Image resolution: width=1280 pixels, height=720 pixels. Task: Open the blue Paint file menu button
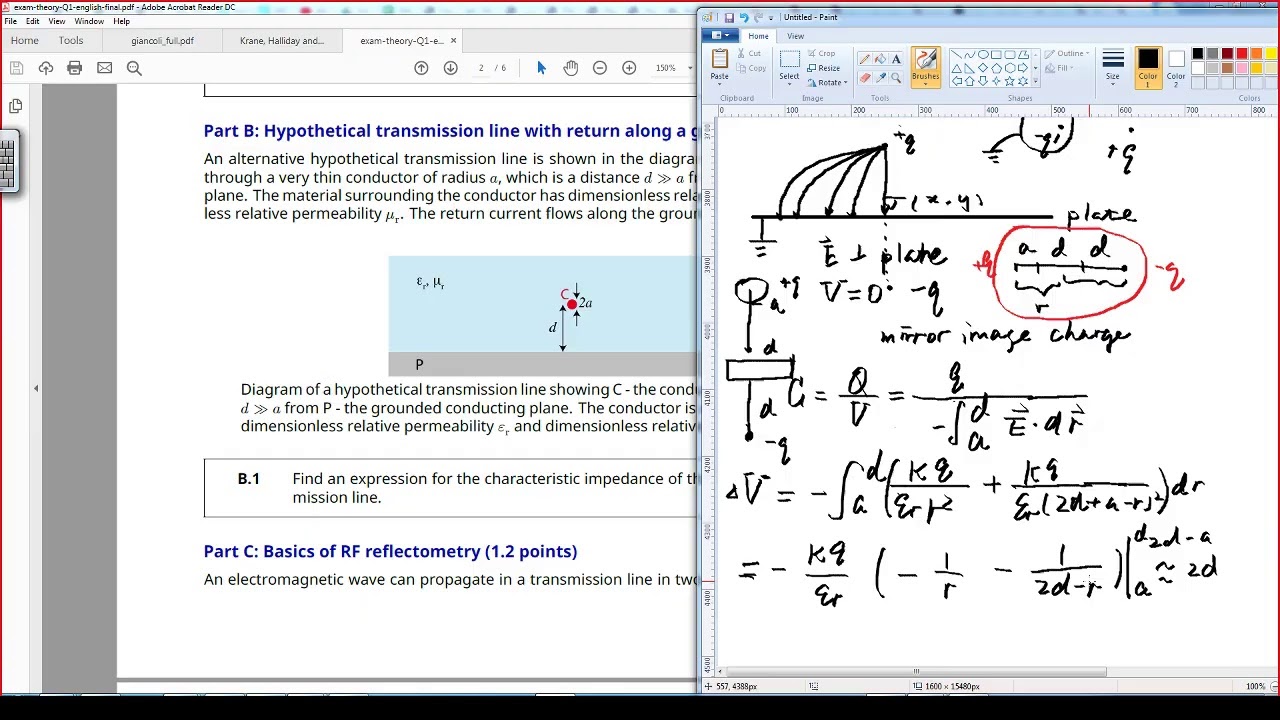pyautogui.click(x=718, y=36)
